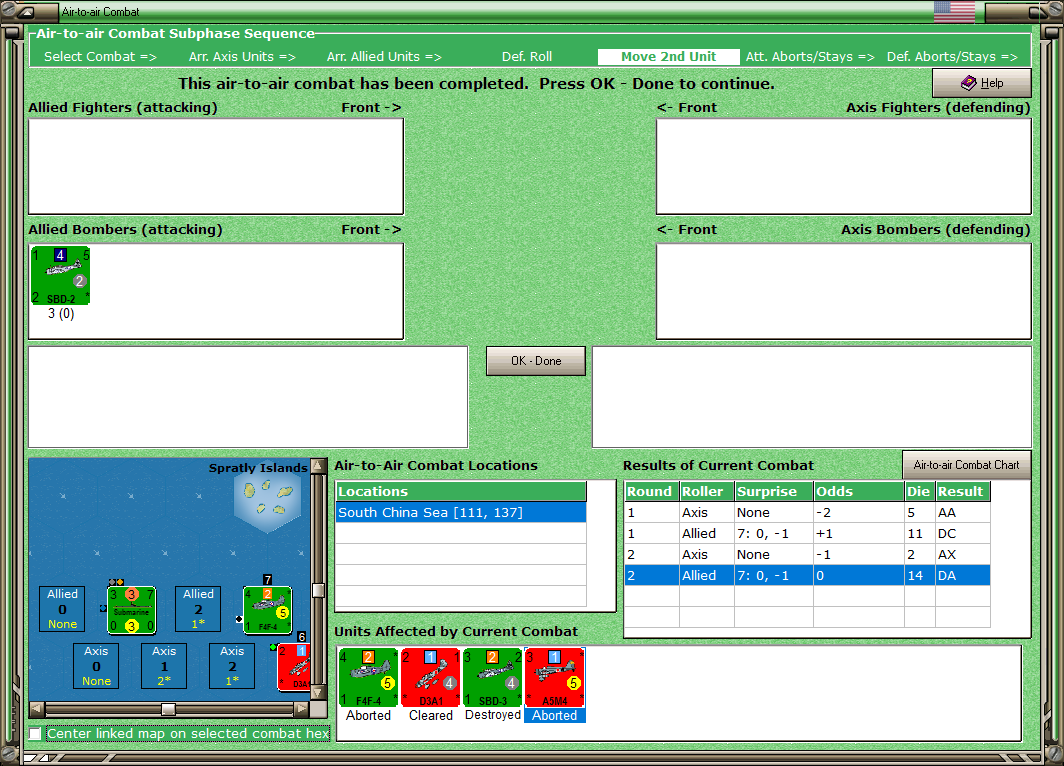Click inside Axis Bombers defending box
The width and height of the screenshot is (1064, 766).
click(x=843, y=291)
